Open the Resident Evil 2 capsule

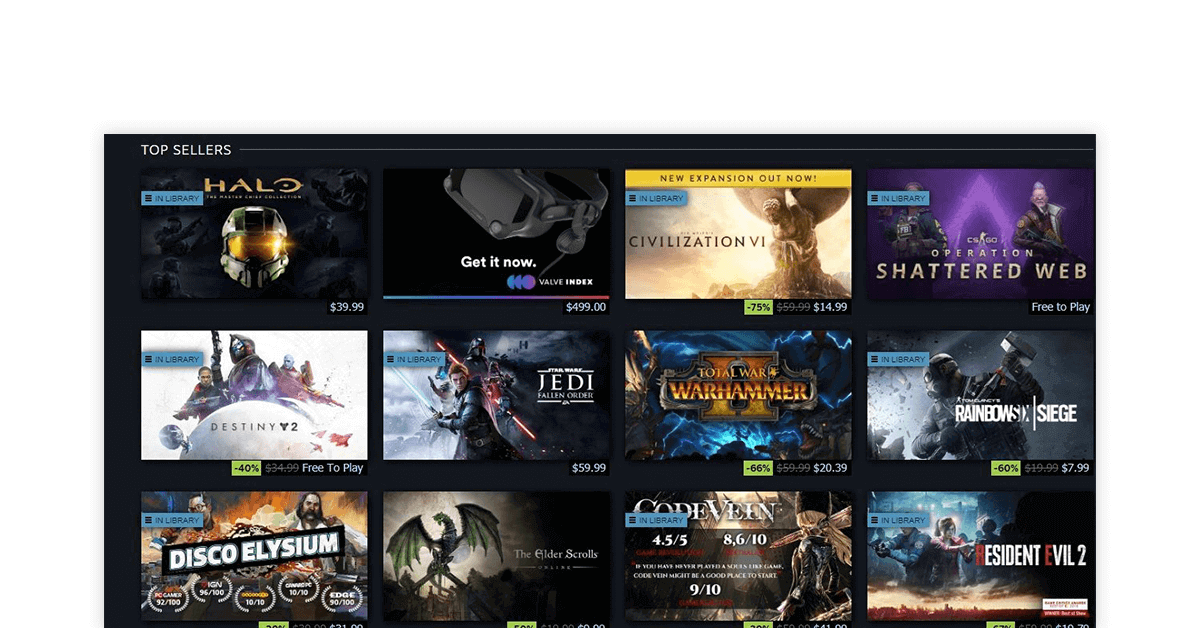(x=980, y=556)
